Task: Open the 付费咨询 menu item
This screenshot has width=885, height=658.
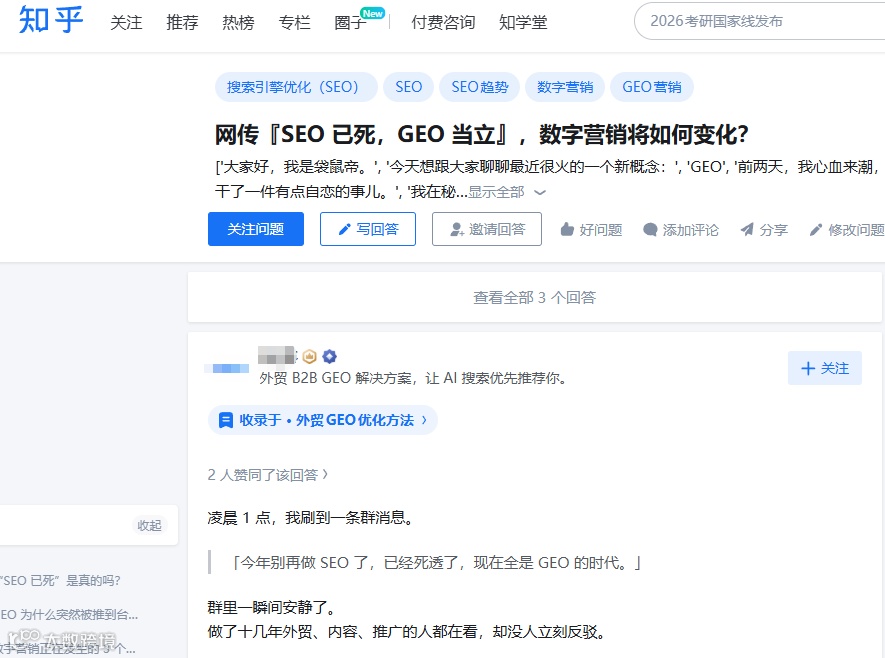Action: coord(443,23)
